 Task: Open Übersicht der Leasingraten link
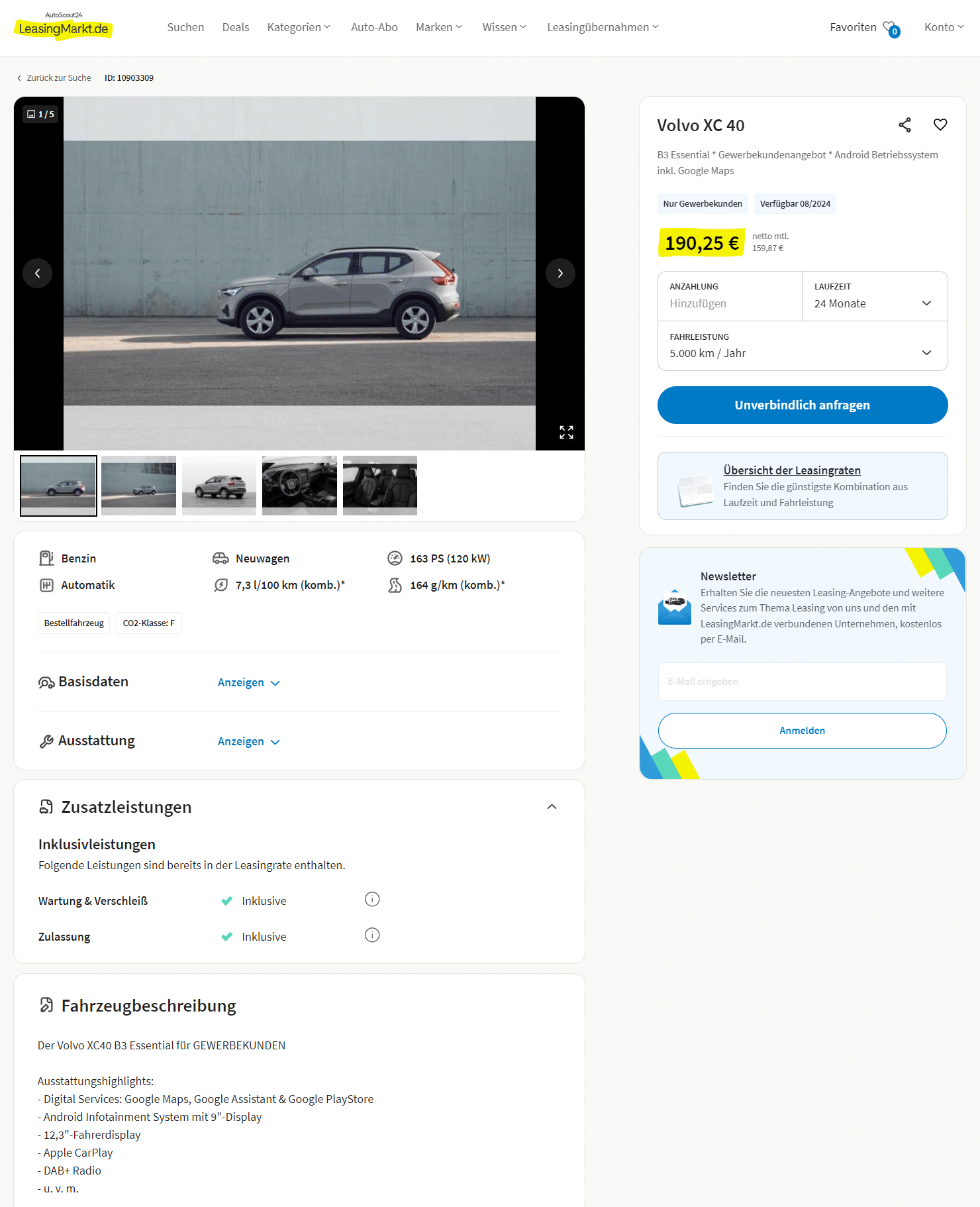(x=792, y=470)
